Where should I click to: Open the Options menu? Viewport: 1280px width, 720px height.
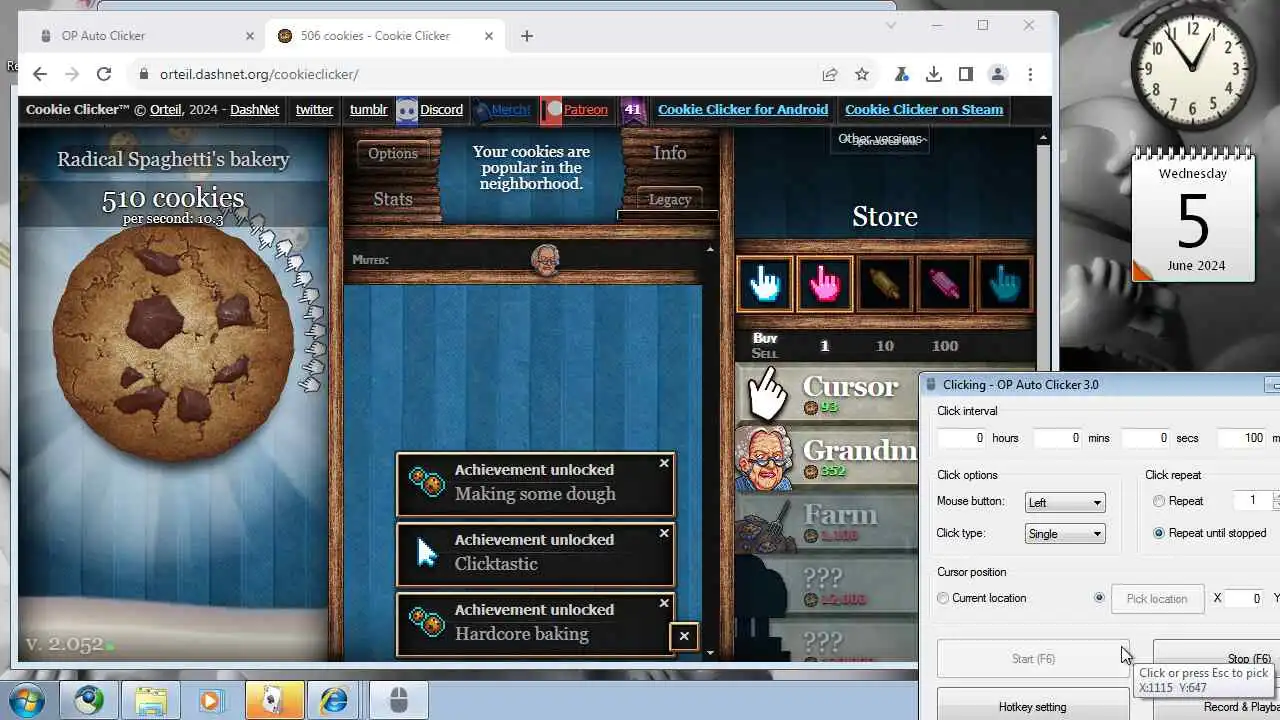pyautogui.click(x=393, y=153)
